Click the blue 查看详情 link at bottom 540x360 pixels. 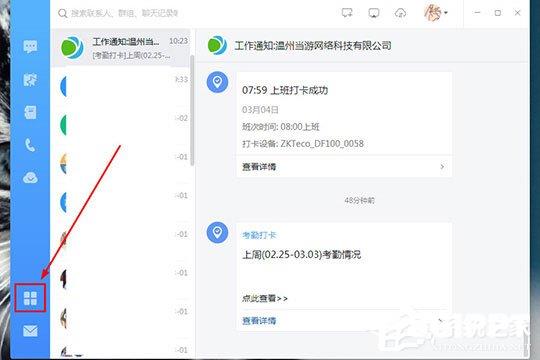(x=259, y=321)
